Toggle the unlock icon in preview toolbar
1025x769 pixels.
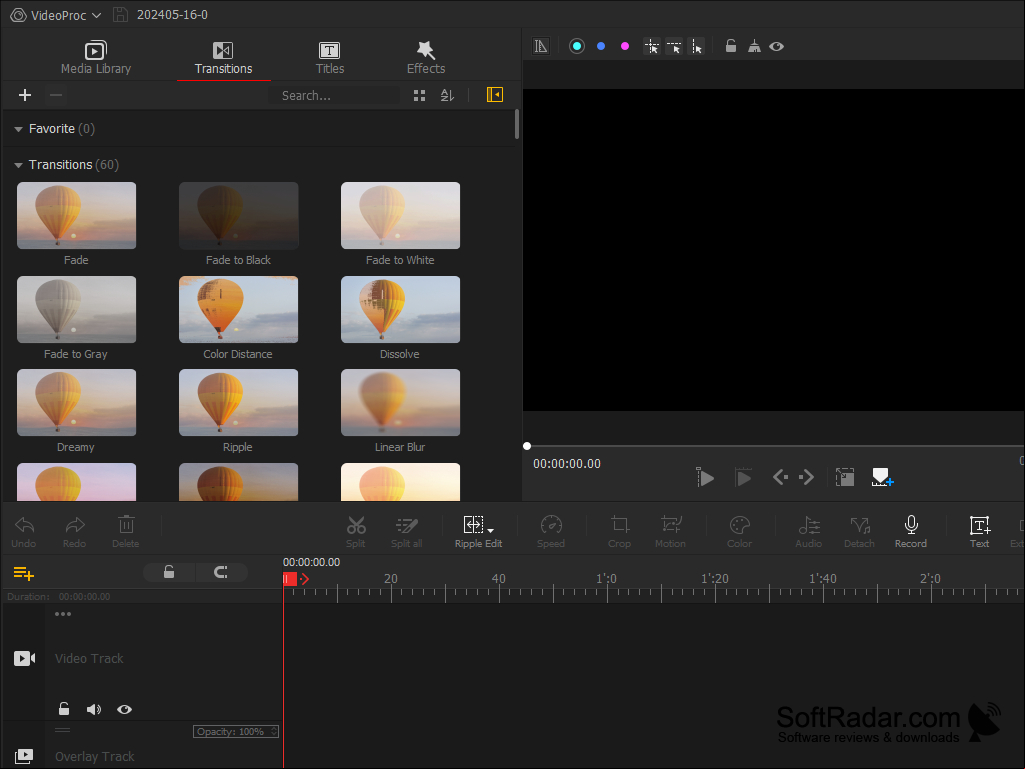(731, 46)
